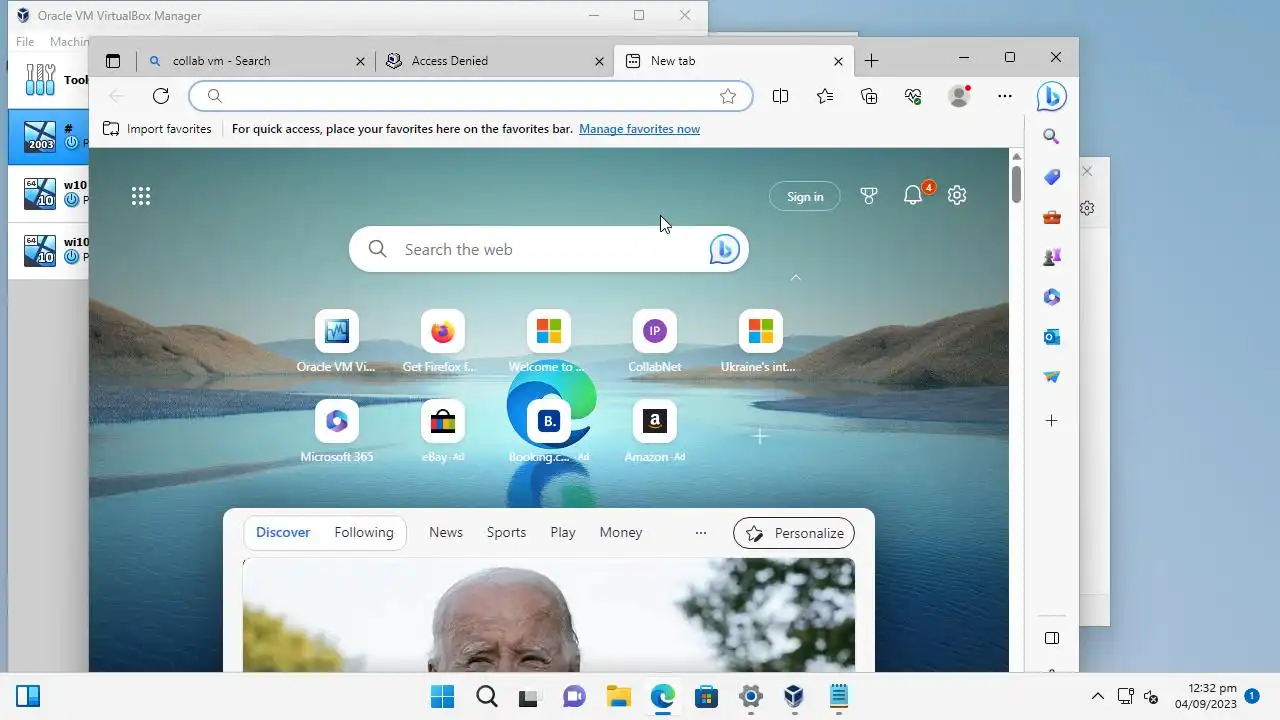Open sidebar Drop paper plane icon

(x=1051, y=377)
